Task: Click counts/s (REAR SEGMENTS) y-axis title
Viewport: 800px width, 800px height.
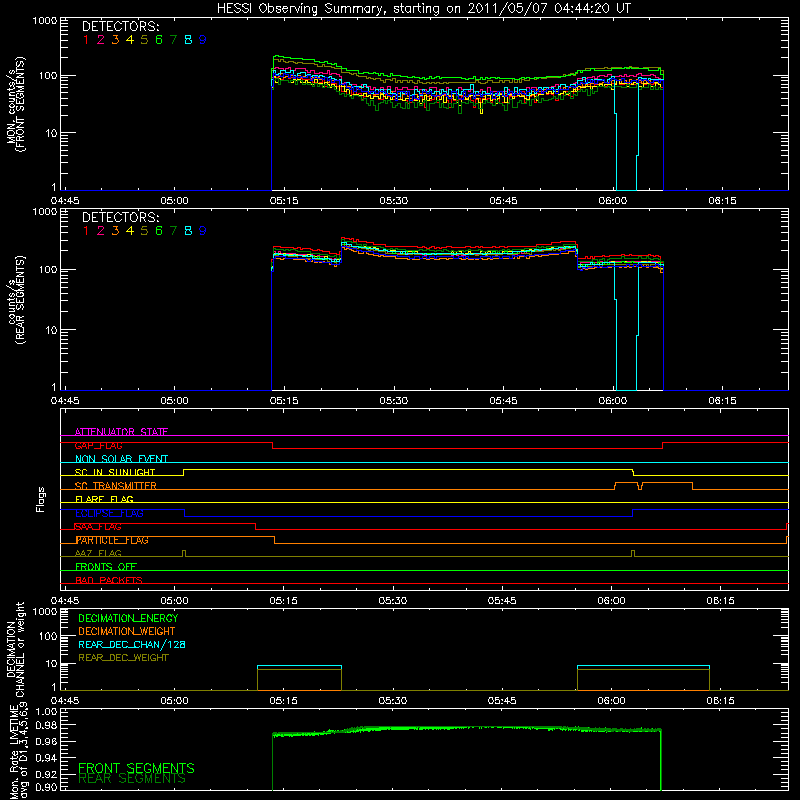Action: coord(15,300)
